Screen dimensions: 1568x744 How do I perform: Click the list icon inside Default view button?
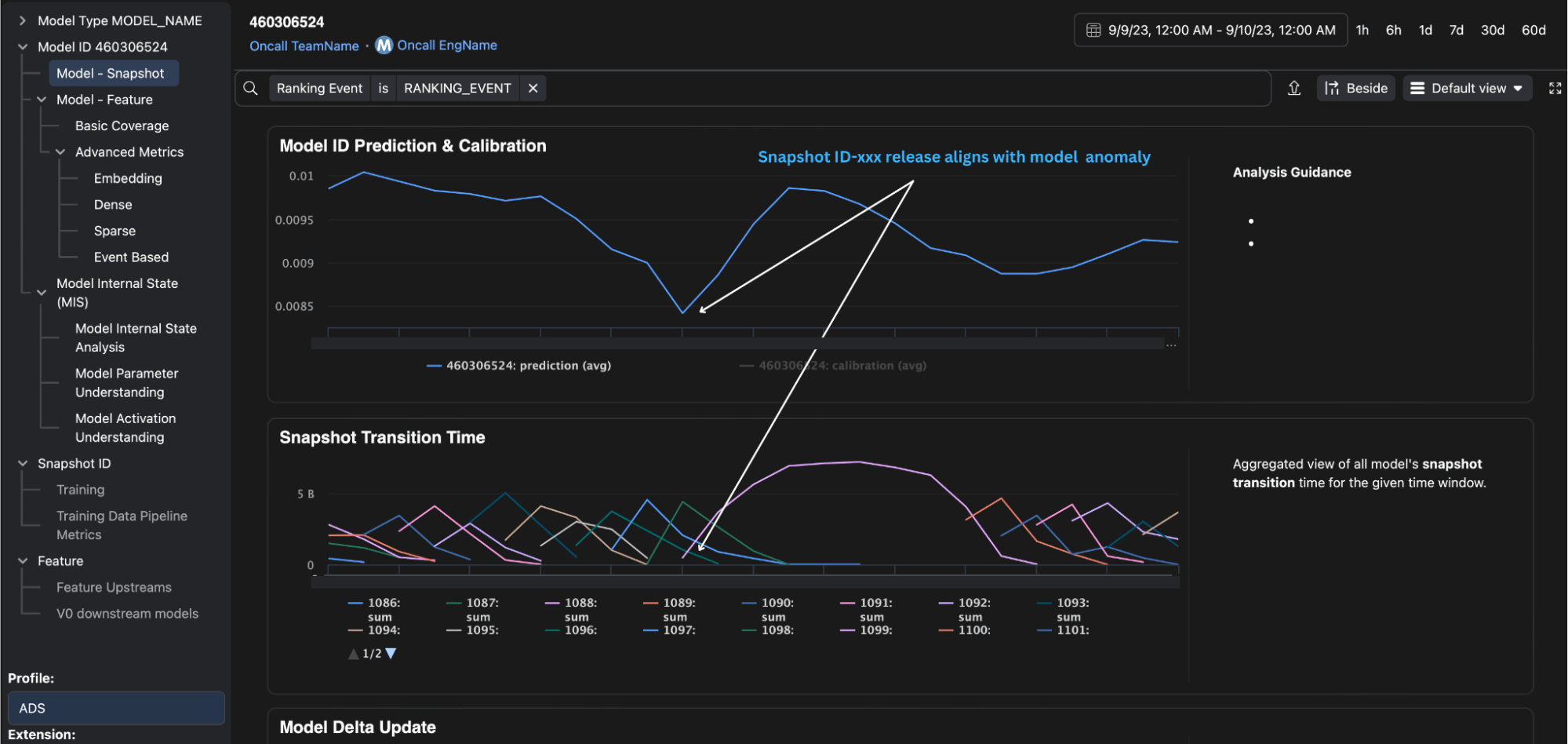tap(1417, 88)
